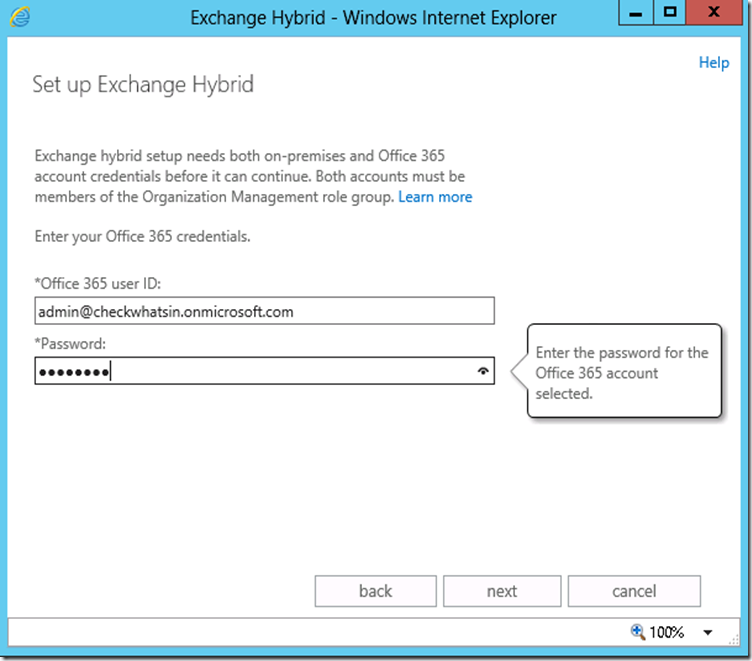Viewport: 752px width, 661px height.
Task: Click the '*Office 365 user ID:' label
Action: coord(98,283)
